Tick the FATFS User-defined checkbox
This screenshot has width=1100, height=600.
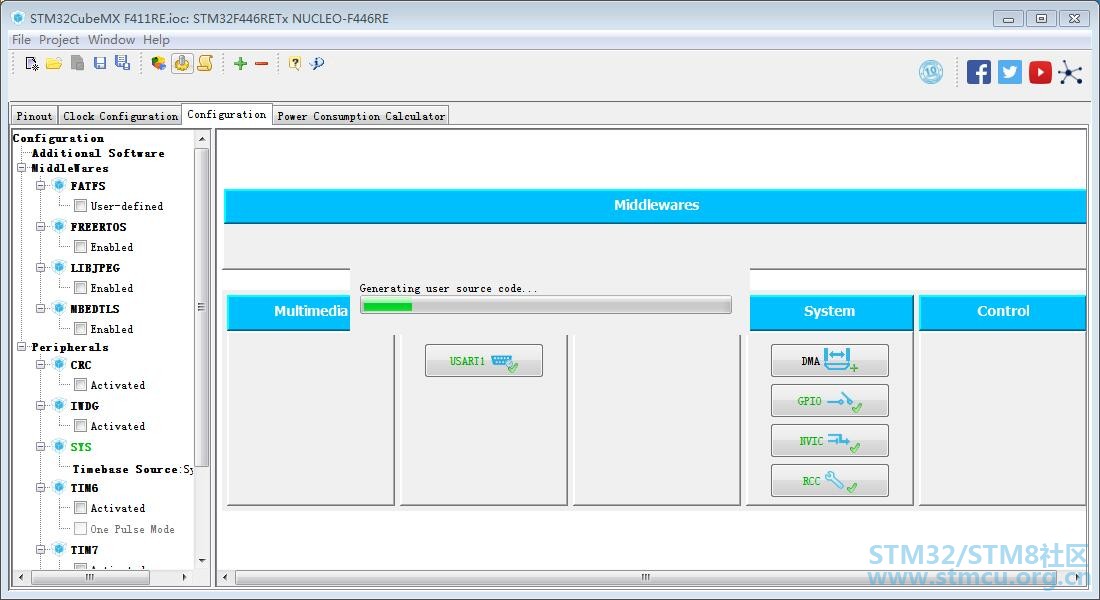[81, 206]
